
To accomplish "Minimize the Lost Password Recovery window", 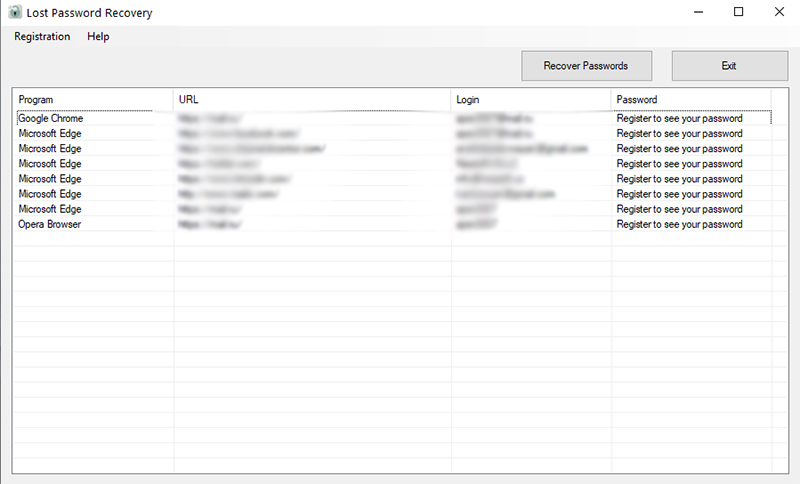I will 698,12.
